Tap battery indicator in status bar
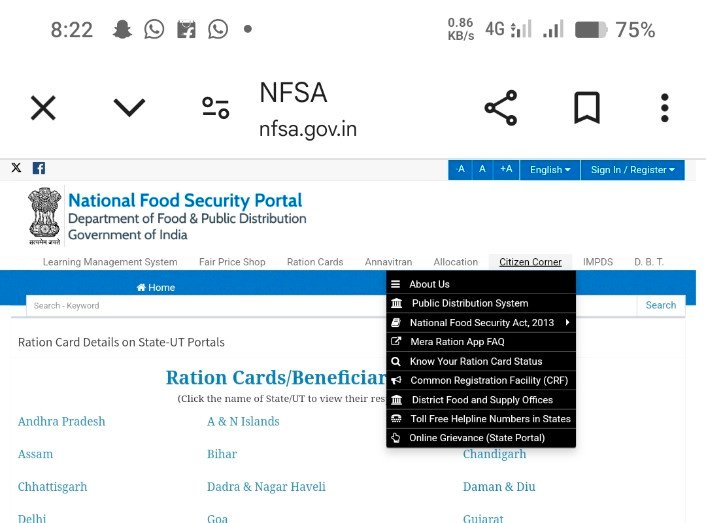 tap(591, 30)
